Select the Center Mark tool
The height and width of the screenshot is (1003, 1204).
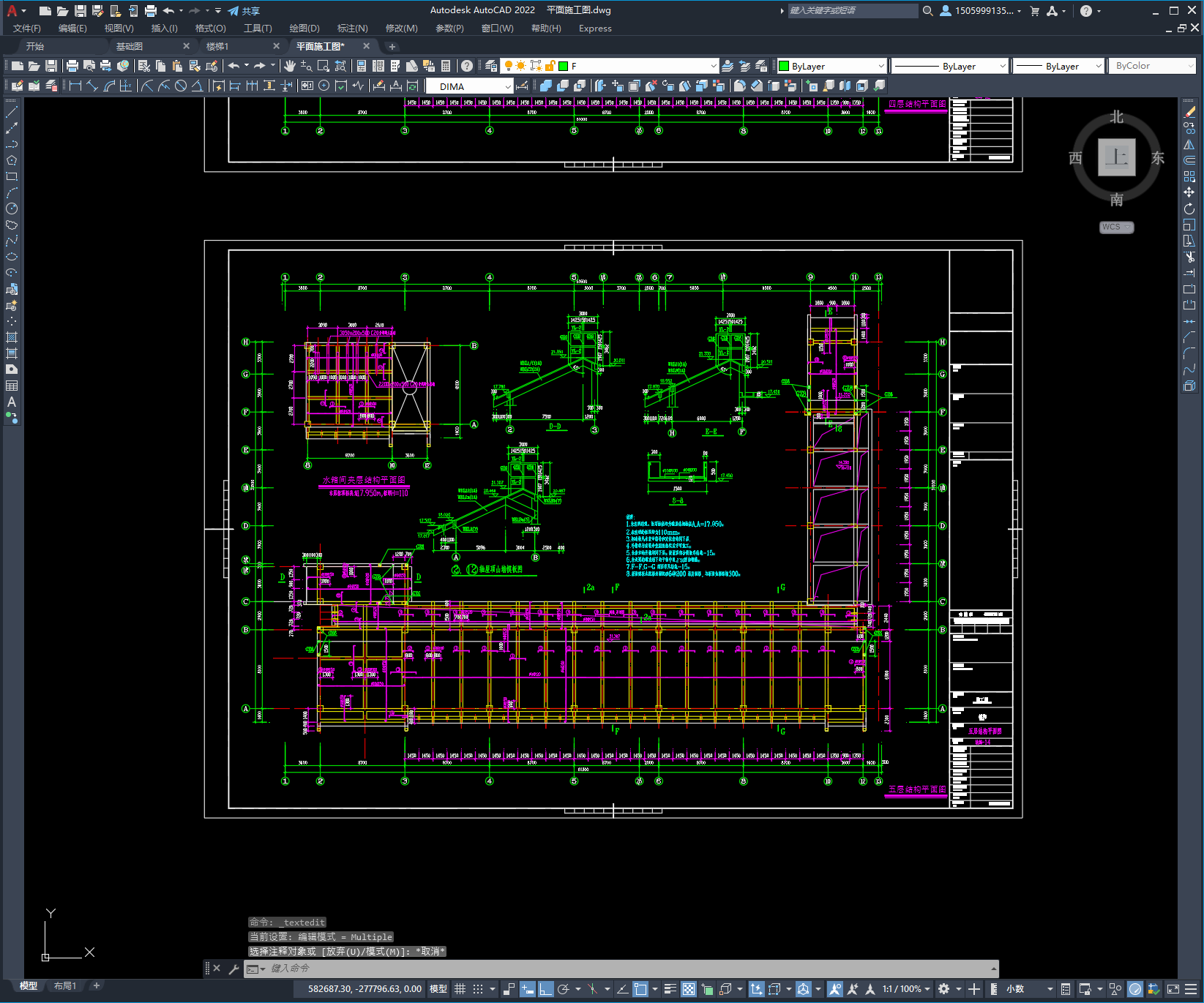pyautogui.click(x=324, y=86)
